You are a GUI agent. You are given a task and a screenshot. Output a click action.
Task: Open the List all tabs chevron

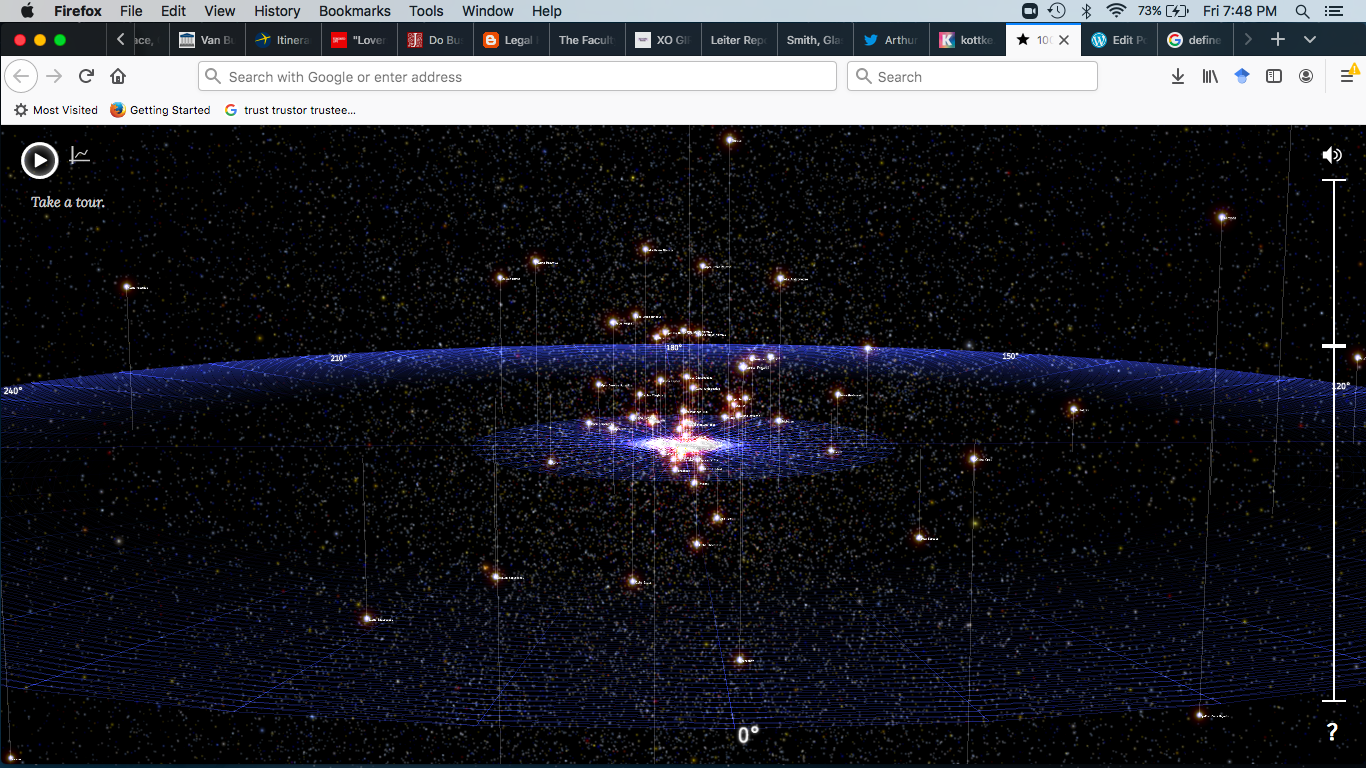point(1310,39)
